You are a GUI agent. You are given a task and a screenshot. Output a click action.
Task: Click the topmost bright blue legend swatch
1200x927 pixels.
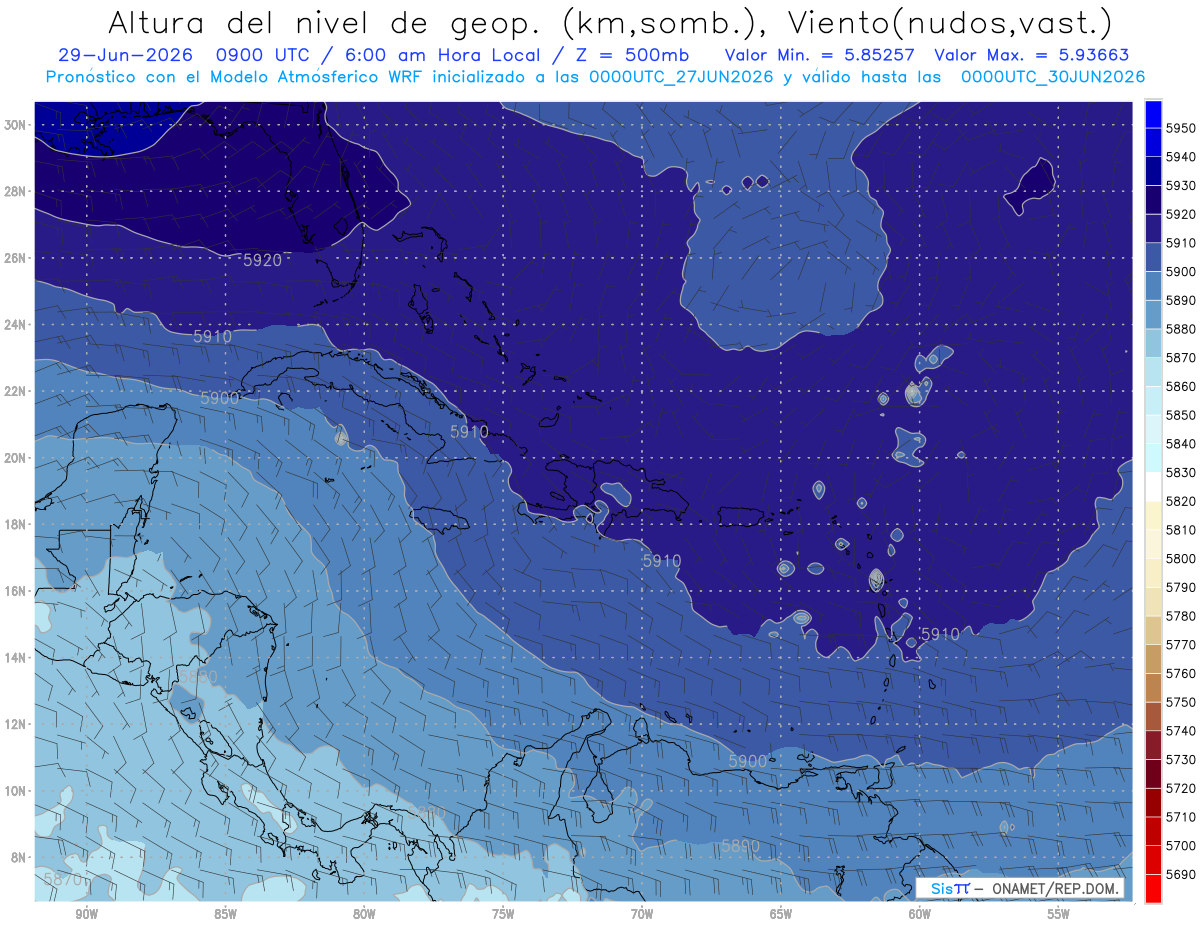[x=1153, y=113]
